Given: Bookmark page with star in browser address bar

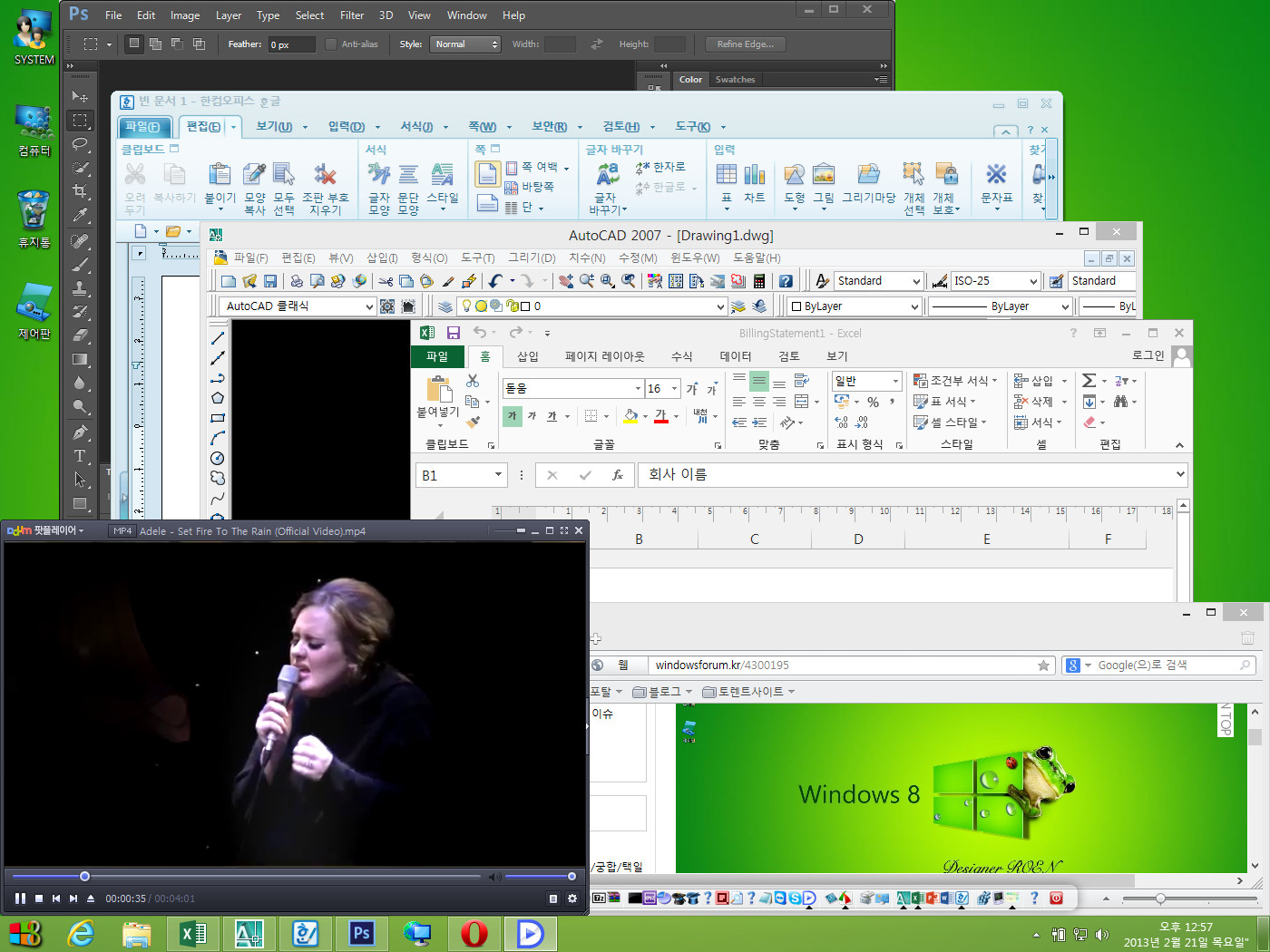Looking at the screenshot, I should (x=1043, y=665).
